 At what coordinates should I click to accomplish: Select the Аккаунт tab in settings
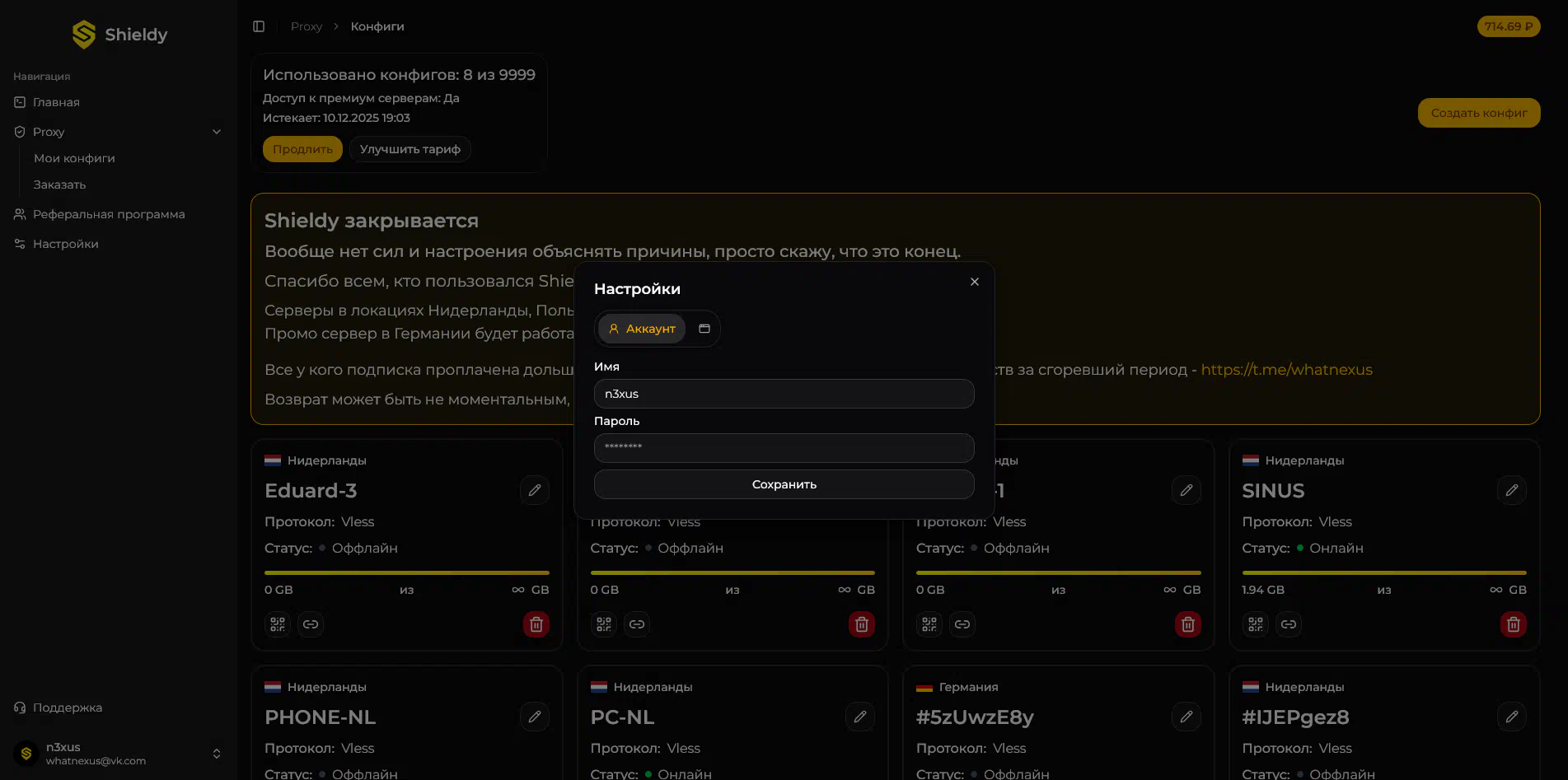pyautogui.click(x=642, y=329)
